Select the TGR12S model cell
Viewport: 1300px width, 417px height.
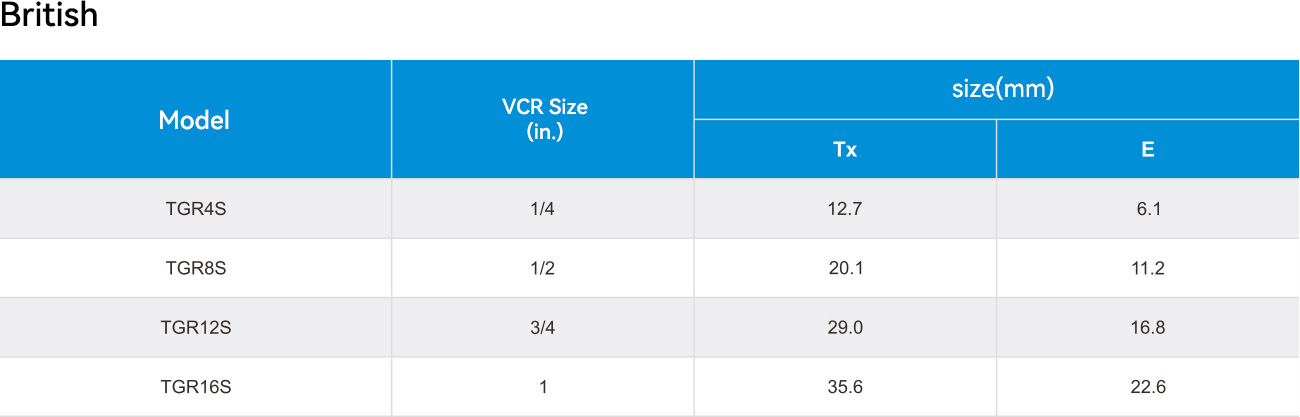click(195, 327)
